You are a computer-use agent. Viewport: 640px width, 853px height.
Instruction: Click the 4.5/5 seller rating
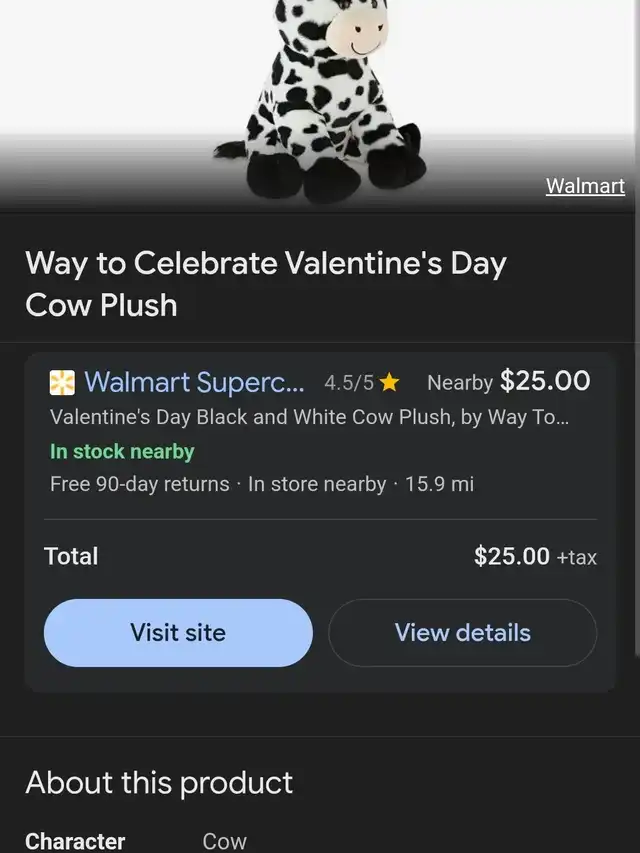349,383
